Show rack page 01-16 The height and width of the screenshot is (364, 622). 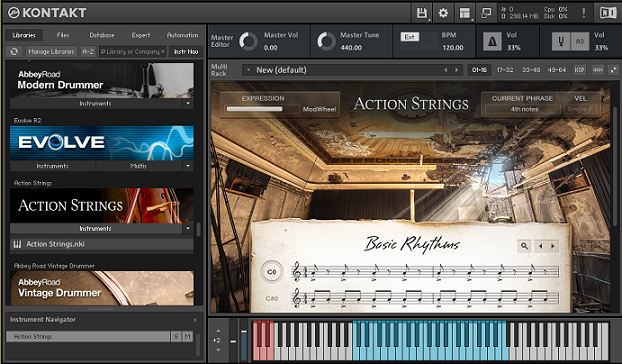pyautogui.click(x=479, y=70)
